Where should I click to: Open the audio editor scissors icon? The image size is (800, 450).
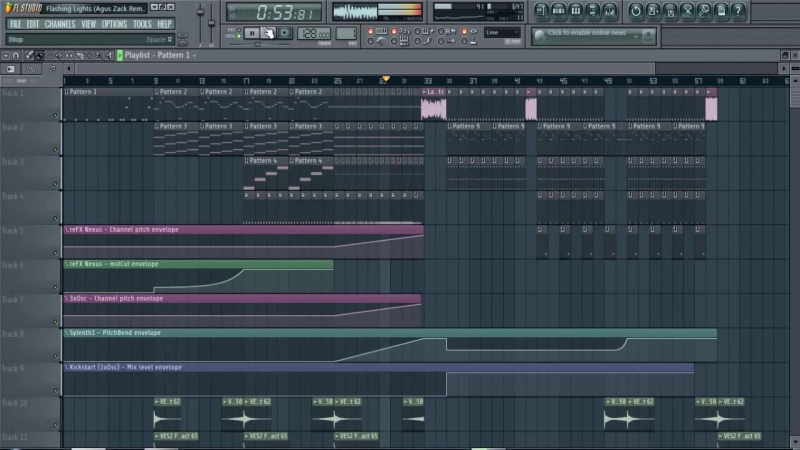click(x=687, y=11)
